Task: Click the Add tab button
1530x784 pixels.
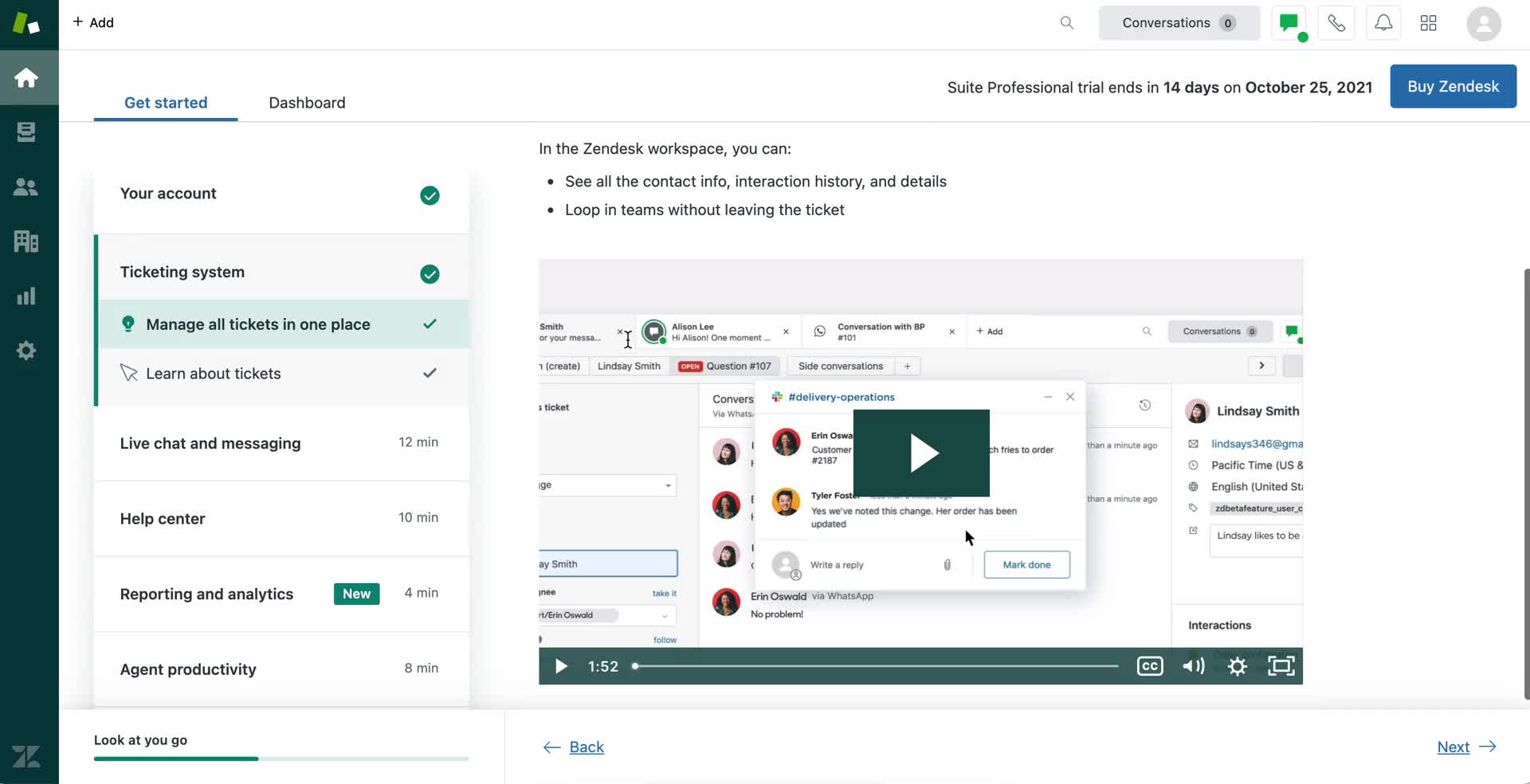Action: 93,22
